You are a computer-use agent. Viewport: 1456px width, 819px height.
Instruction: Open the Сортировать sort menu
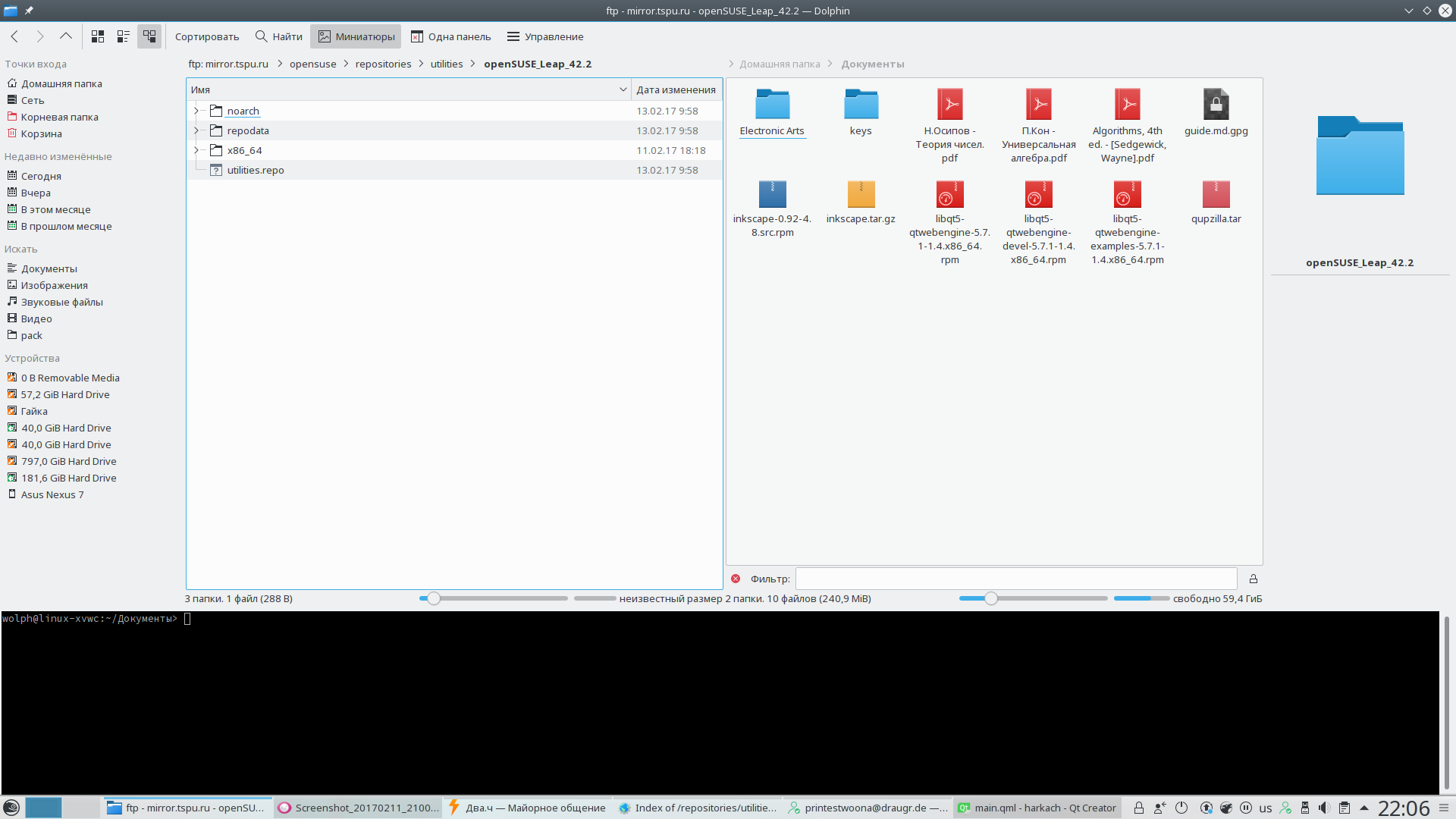pos(207,36)
